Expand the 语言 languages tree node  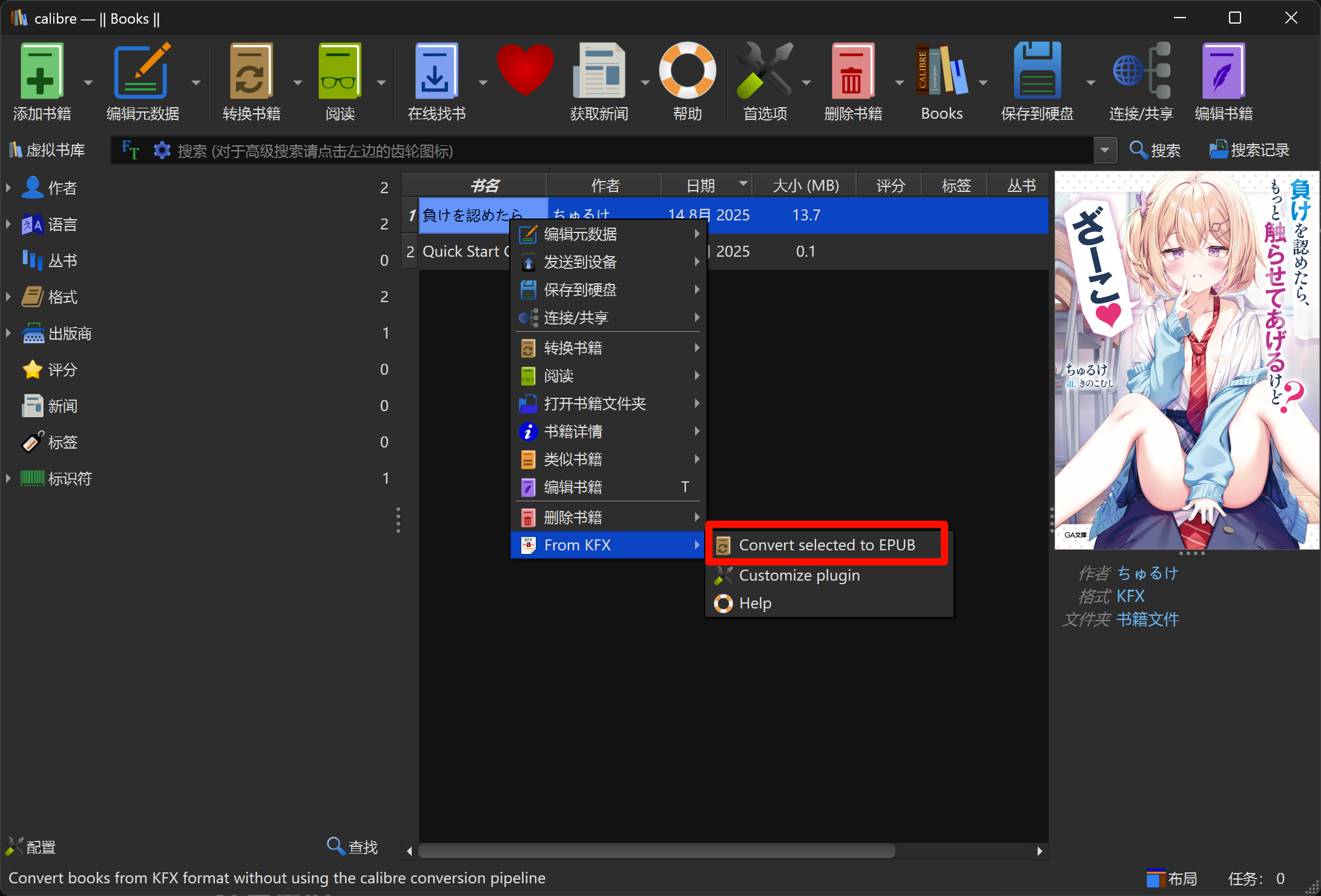pyautogui.click(x=8, y=224)
